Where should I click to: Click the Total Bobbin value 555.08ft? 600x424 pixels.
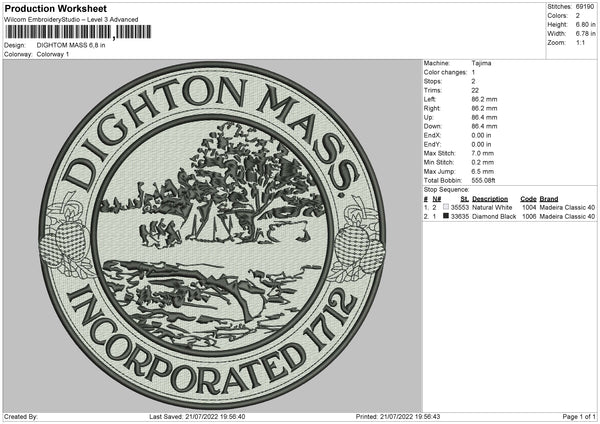point(483,180)
